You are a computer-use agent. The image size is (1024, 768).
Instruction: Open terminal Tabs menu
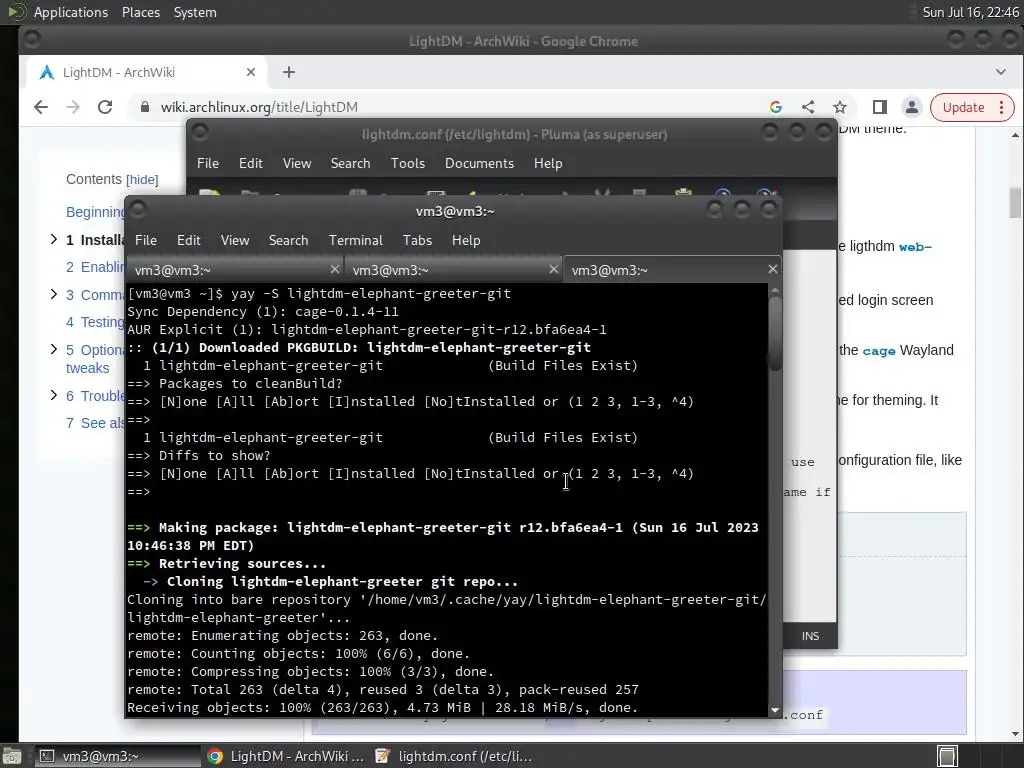click(417, 240)
